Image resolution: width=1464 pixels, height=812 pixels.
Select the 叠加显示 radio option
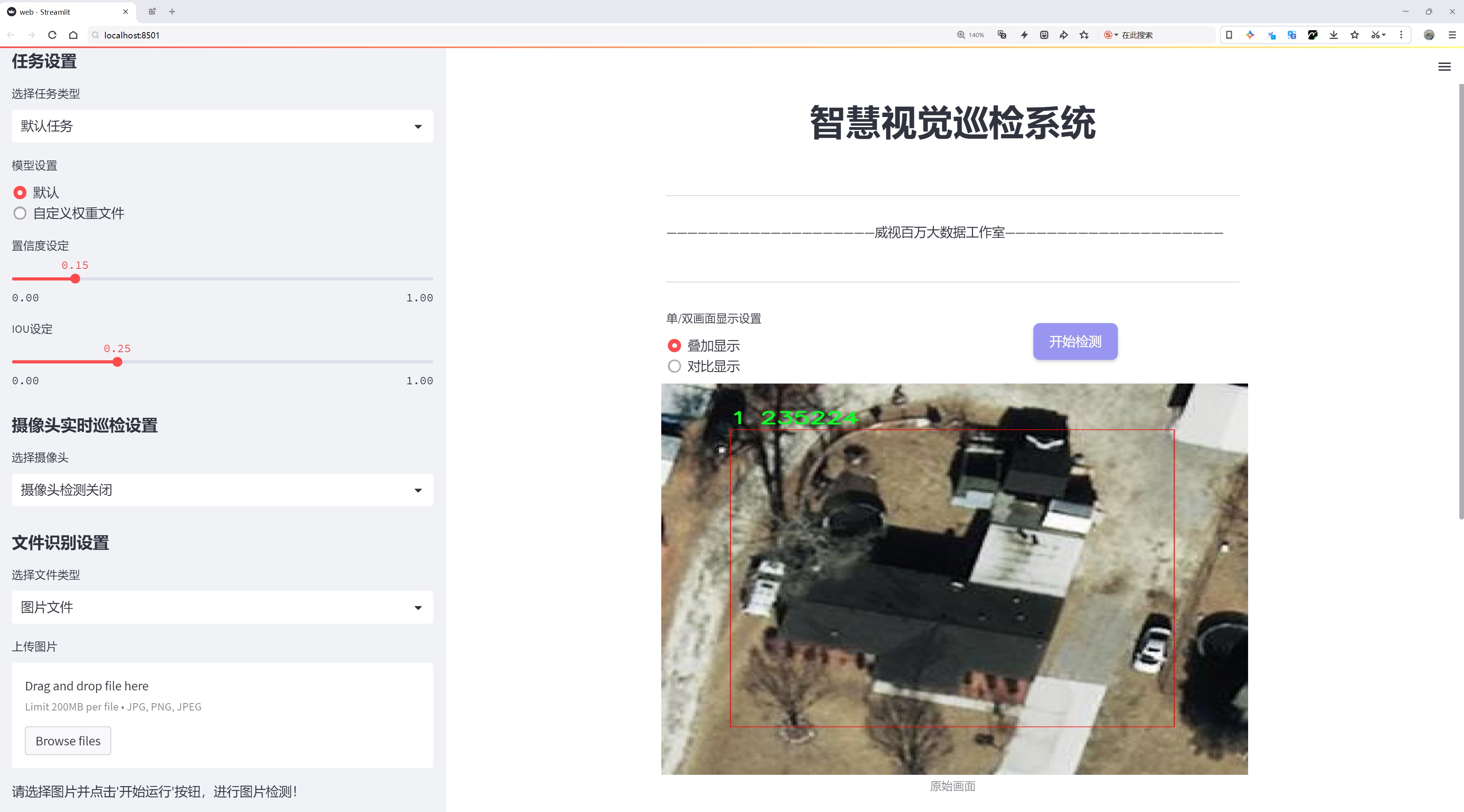674,346
